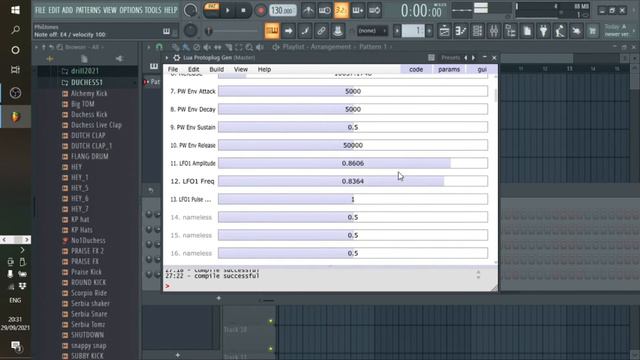Open the PATTERNS menu

click(88, 10)
